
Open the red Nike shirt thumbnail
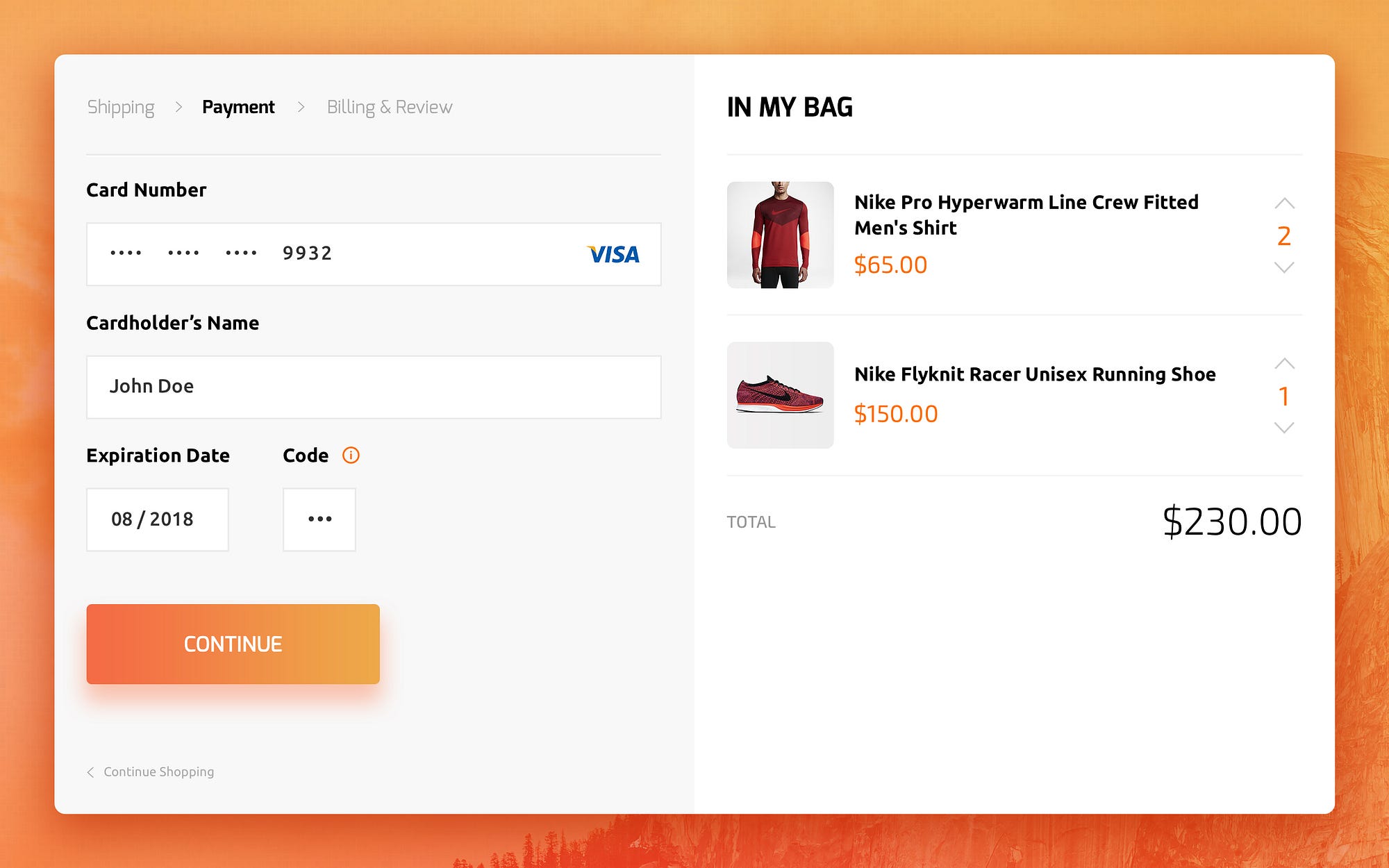pyautogui.click(x=780, y=235)
